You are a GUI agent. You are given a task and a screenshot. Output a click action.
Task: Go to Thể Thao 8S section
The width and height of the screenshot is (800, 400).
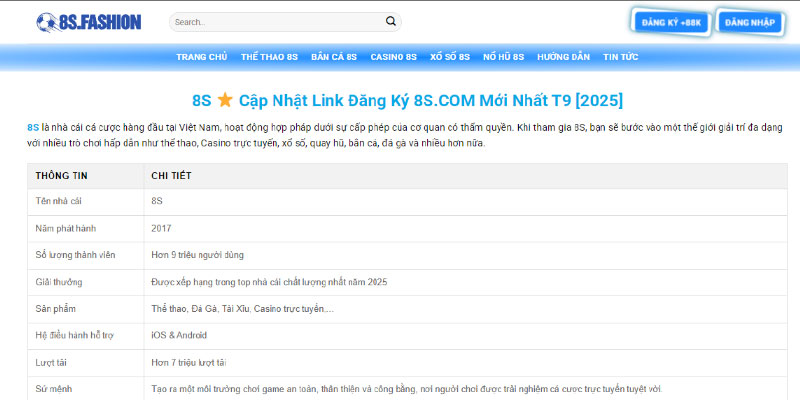pos(270,57)
